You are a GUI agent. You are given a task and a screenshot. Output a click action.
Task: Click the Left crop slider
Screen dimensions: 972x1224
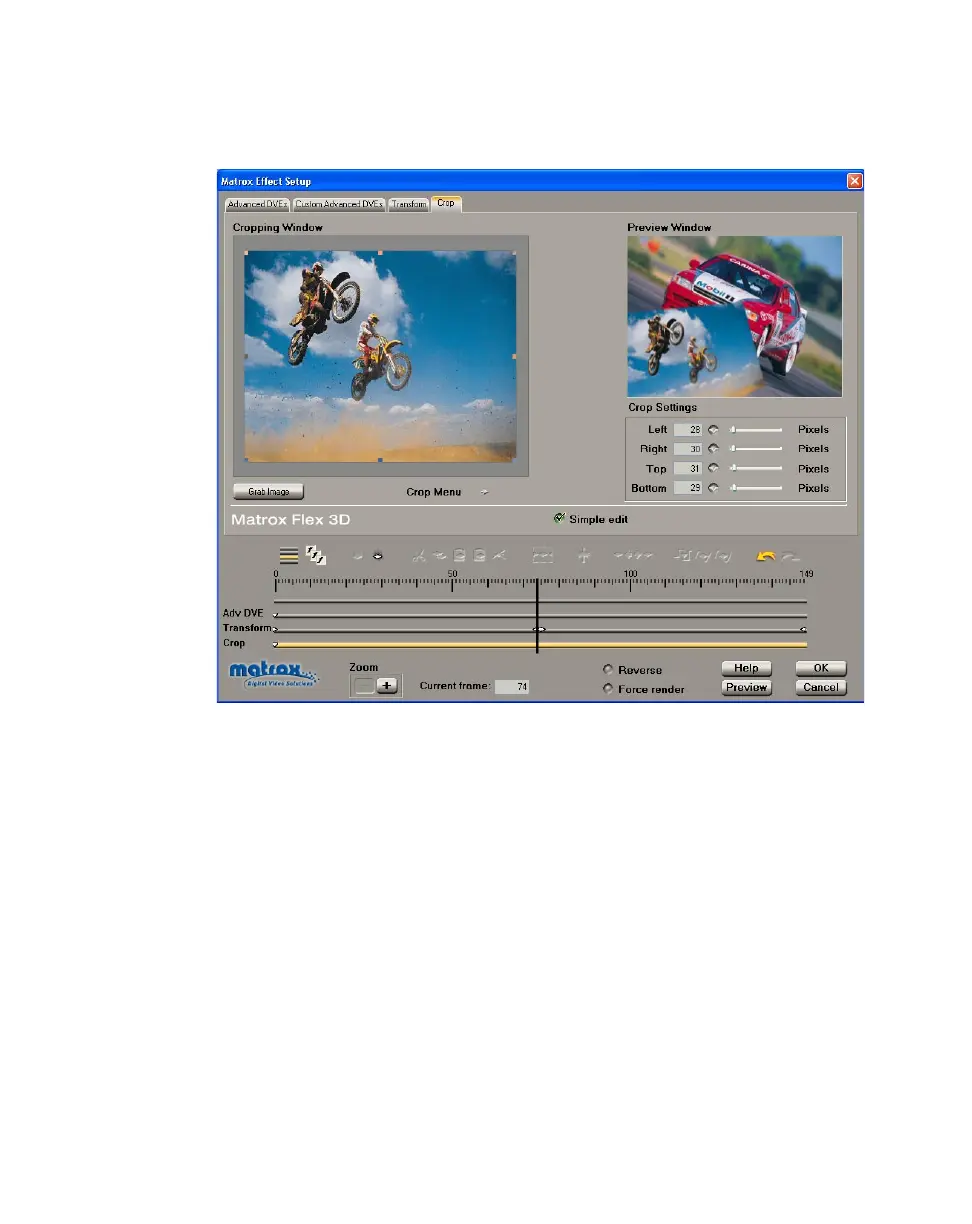(756, 429)
